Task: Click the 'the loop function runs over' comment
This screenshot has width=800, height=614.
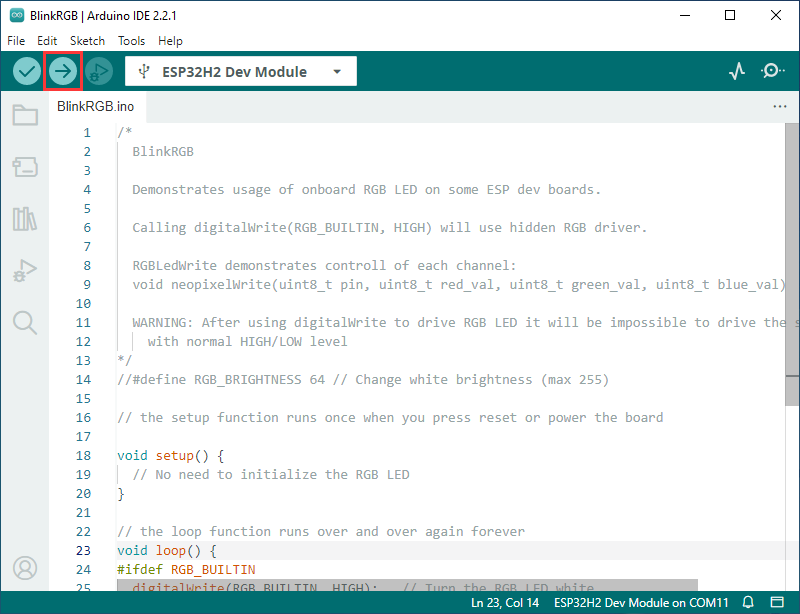Action: [x=321, y=532]
